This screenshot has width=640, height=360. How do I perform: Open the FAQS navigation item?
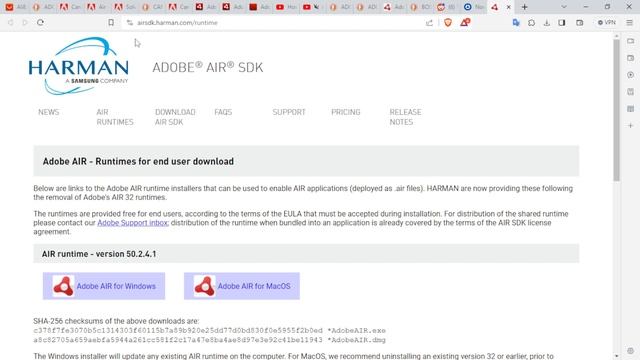[223, 112]
